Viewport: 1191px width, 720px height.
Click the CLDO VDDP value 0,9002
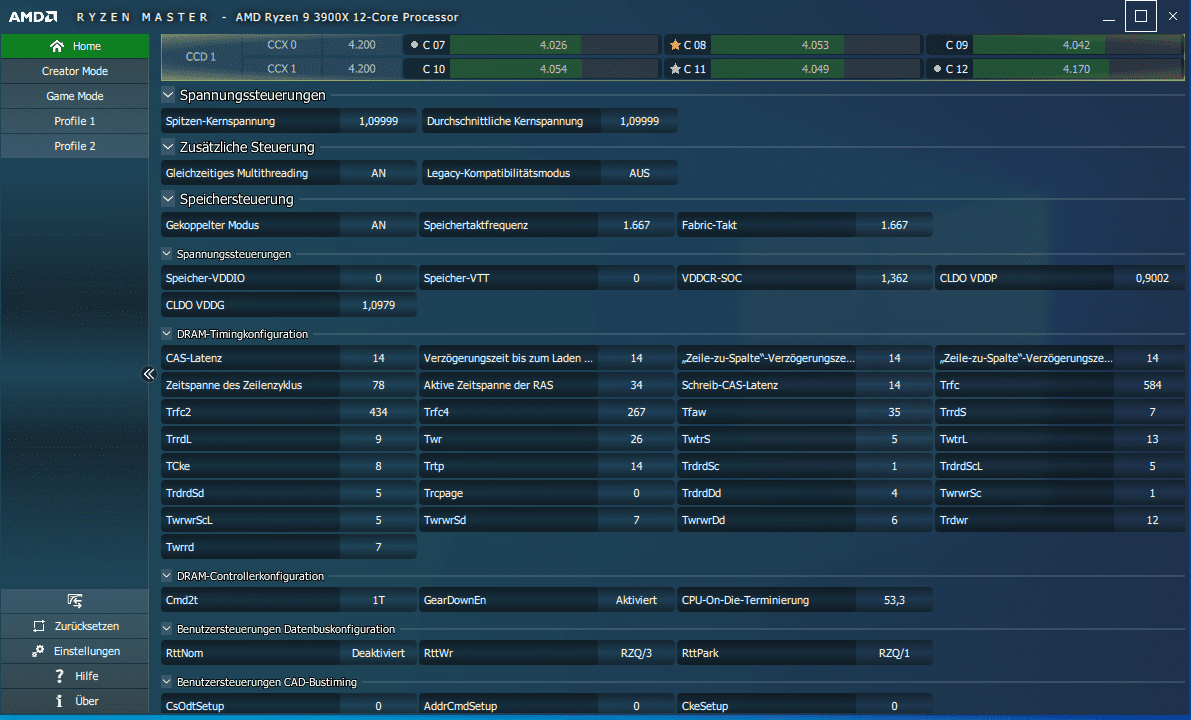tap(1152, 278)
